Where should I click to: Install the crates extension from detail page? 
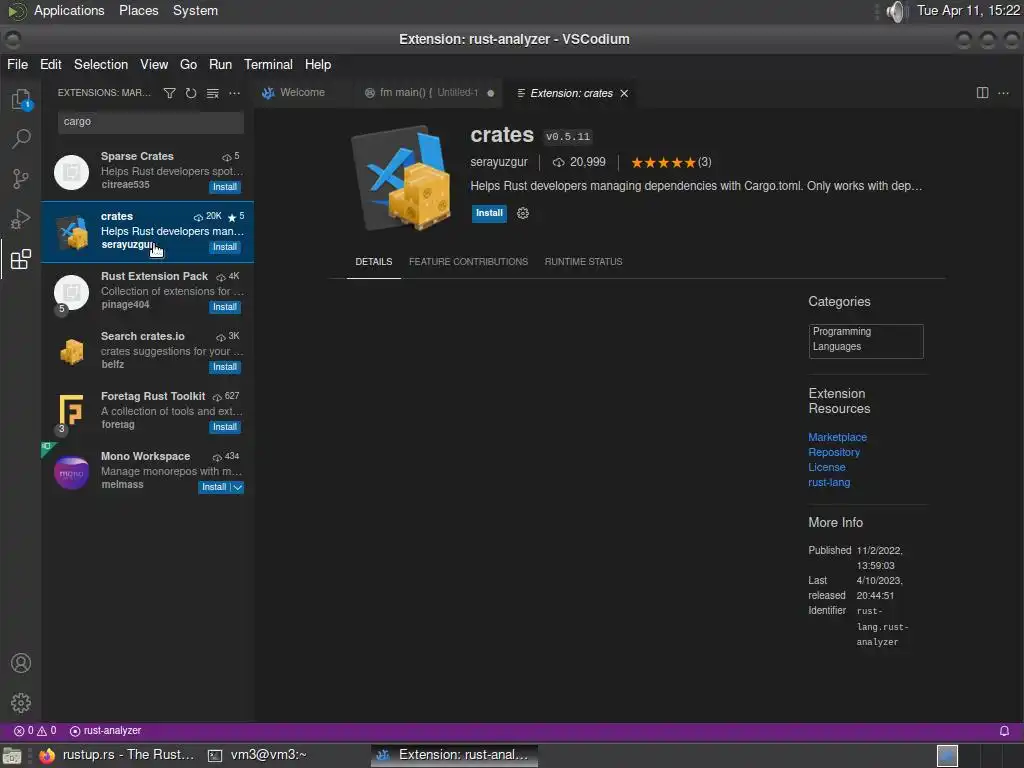coord(489,213)
